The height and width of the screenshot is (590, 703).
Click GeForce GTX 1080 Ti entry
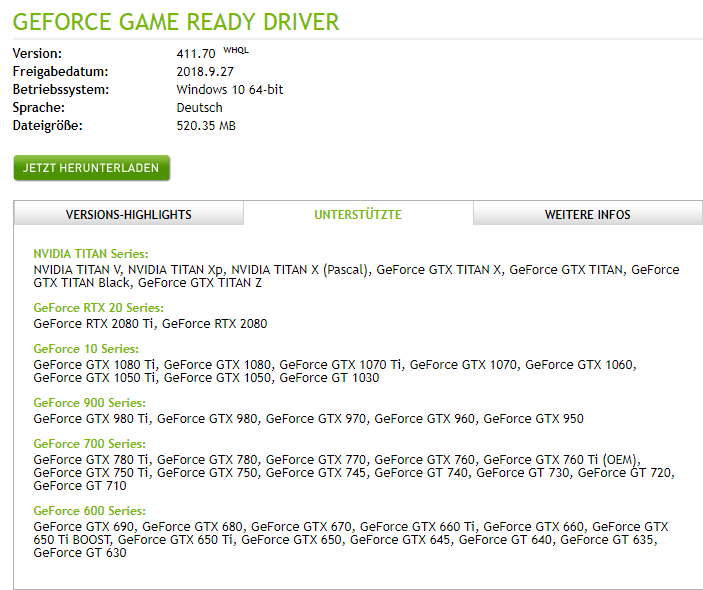94,364
